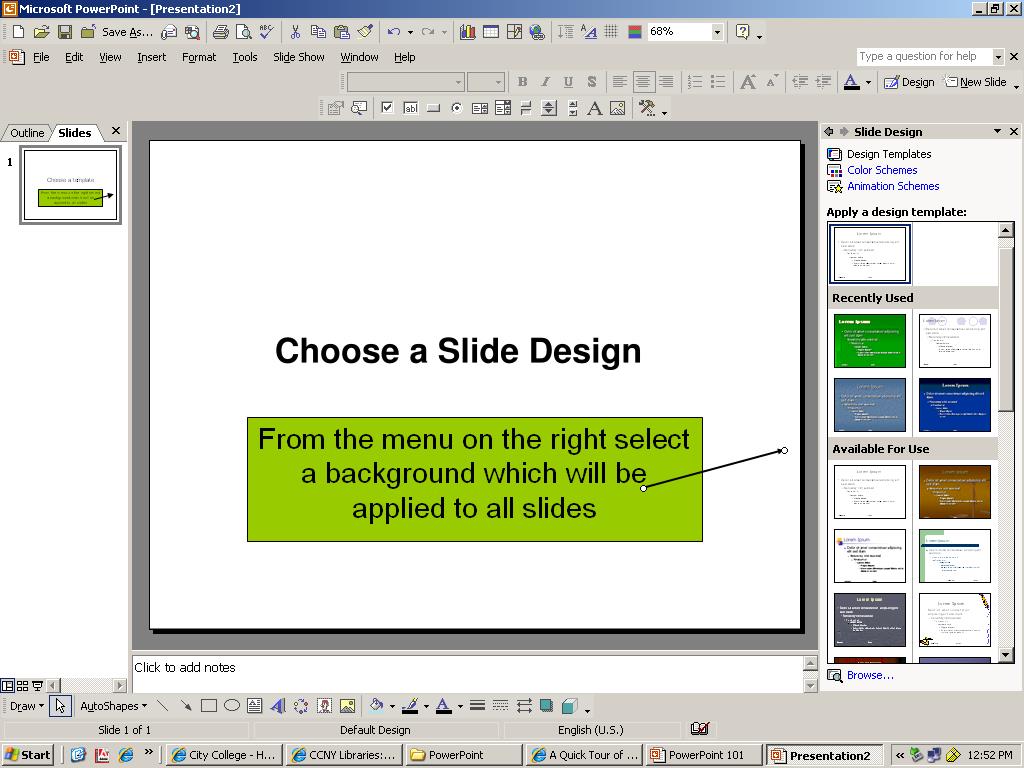Open the Draw menu dropdown
Viewport: 1024px width, 768px height.
pyautogui.click(x=27, y=706)
